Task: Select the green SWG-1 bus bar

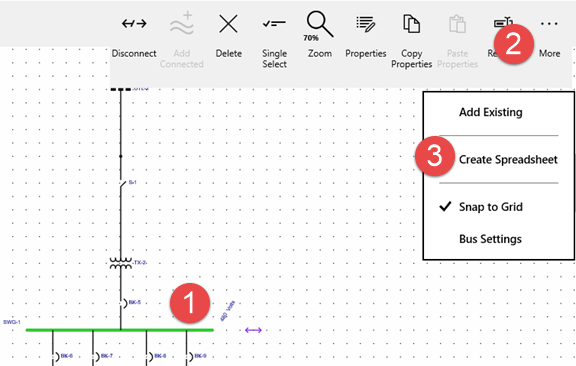Action: tap(120, 330)
